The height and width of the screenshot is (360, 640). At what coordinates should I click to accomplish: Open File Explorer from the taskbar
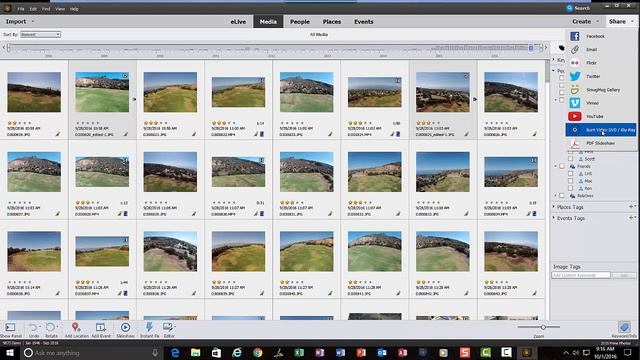coord(196,352)
